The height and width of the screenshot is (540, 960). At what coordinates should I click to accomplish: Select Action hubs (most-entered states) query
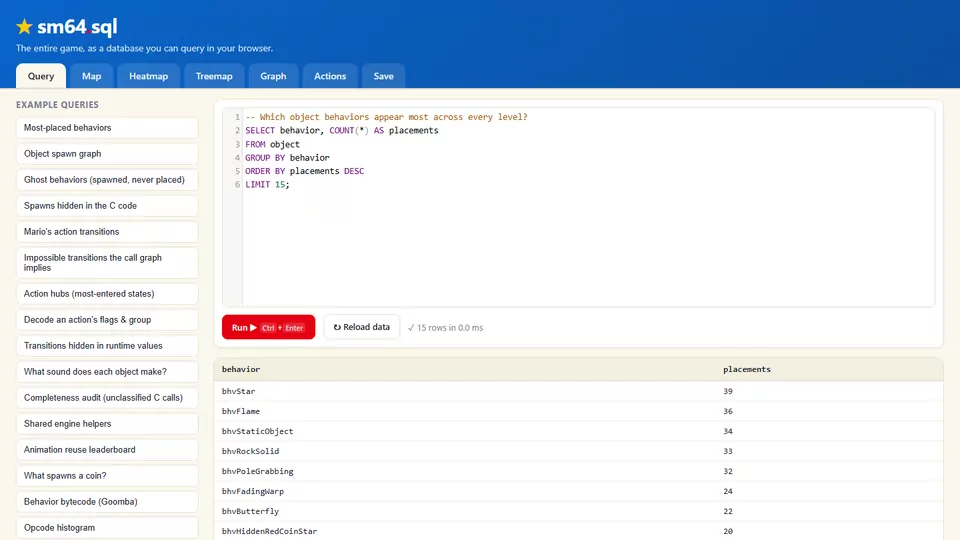107,294
